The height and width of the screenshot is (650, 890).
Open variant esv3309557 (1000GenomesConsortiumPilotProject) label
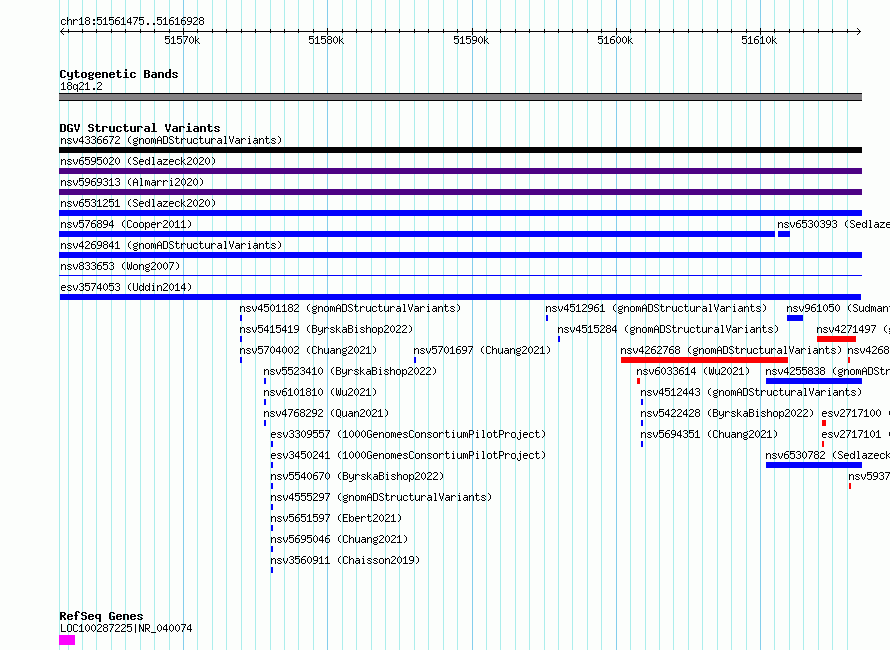coord(408,434)
